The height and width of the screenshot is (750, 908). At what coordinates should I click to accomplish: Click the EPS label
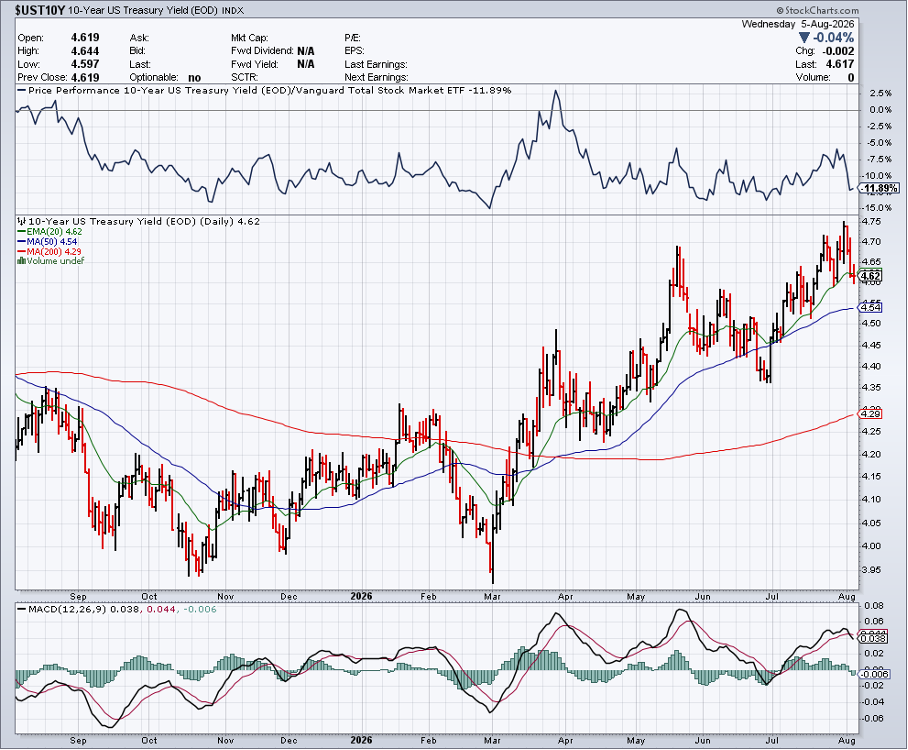354,51
